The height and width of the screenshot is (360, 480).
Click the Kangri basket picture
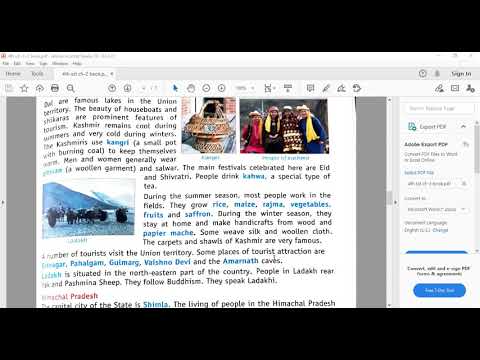point(209,125)
